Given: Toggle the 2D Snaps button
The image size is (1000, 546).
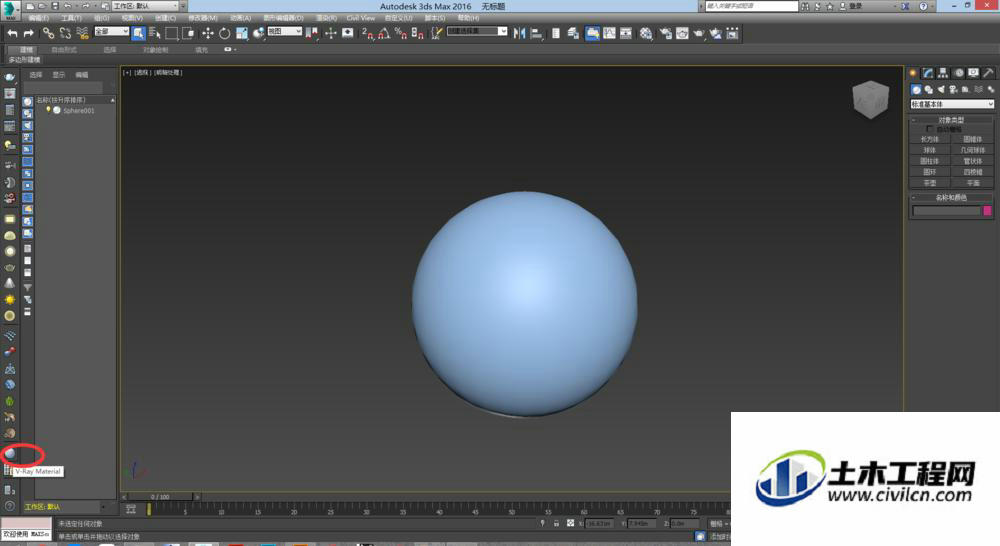Looking at the screenshot, I should coord(368,33).
